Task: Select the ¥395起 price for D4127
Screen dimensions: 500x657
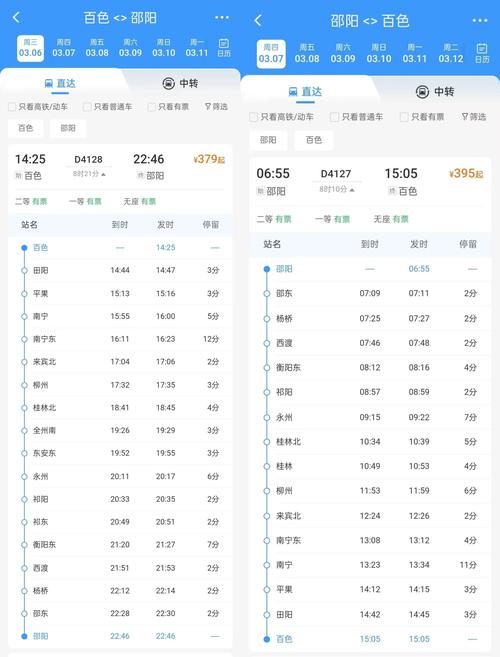Action: tap(466, 173)
